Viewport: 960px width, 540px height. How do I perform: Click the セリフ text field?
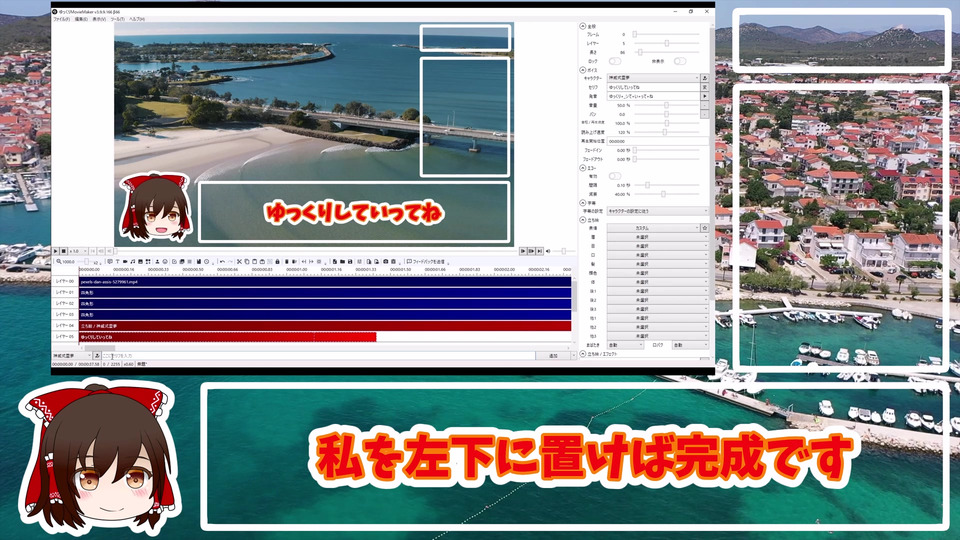[x=653, y=88]
